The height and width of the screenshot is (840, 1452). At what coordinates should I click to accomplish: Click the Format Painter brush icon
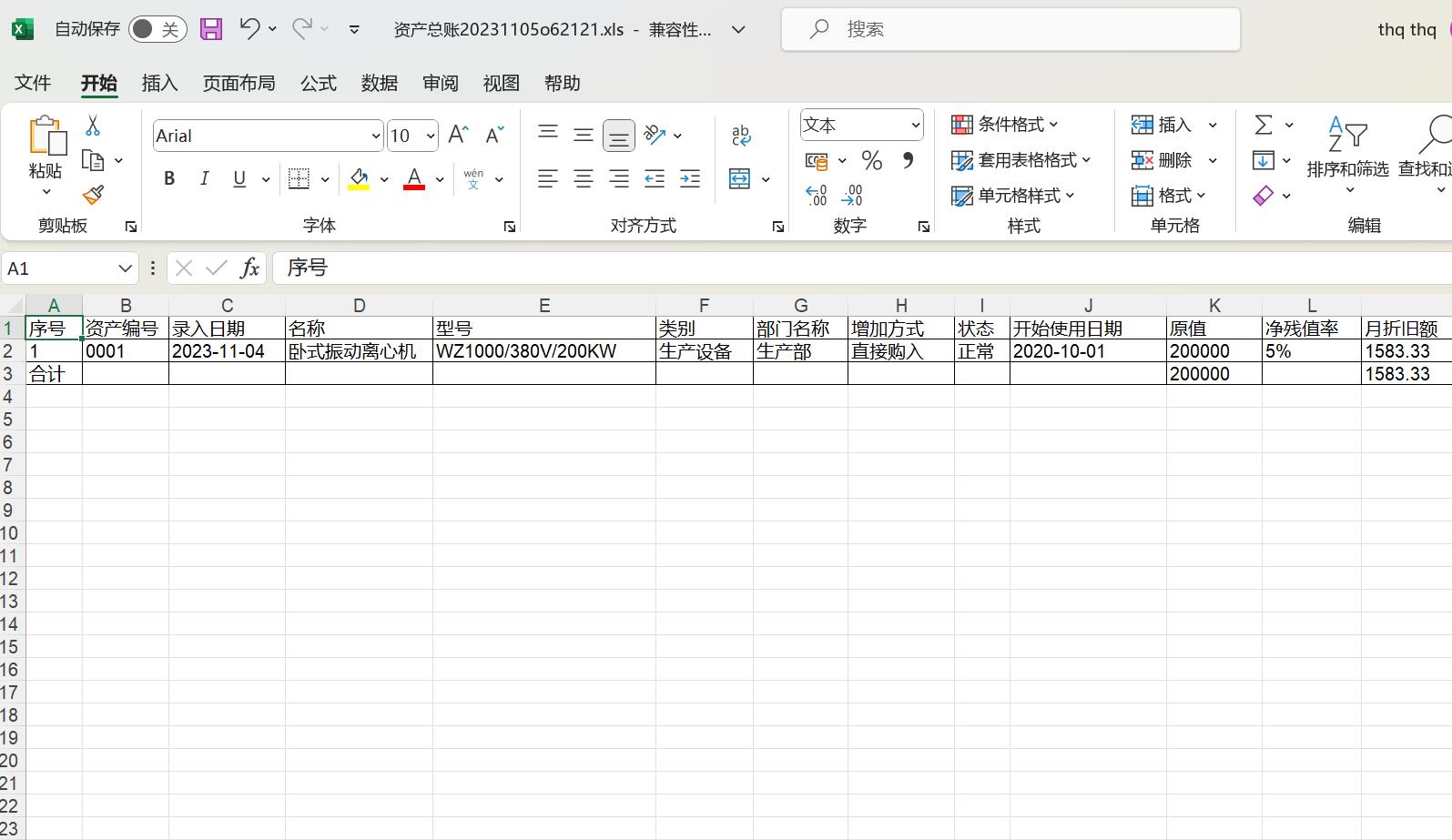(93, 195)
